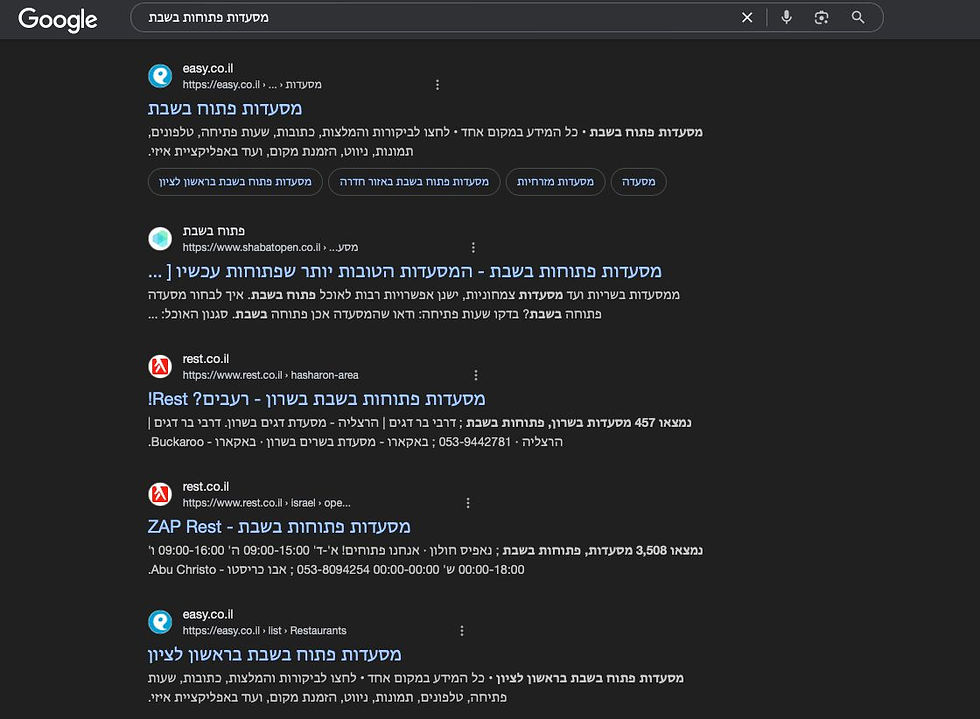The width and height of the screenshot is (980, 719).
Task: Click the Google logo
Action: click(58, 19)
